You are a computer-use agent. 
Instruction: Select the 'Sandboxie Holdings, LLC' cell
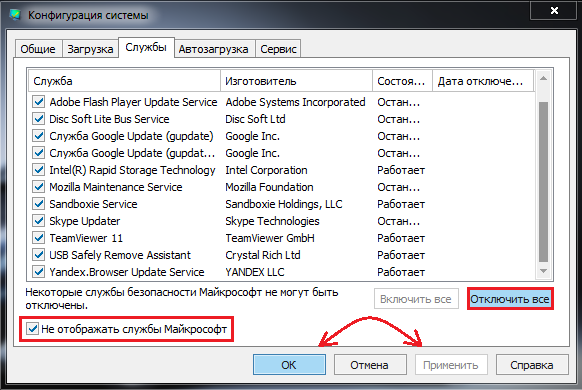pyautogui.click(x=284, y=204)
